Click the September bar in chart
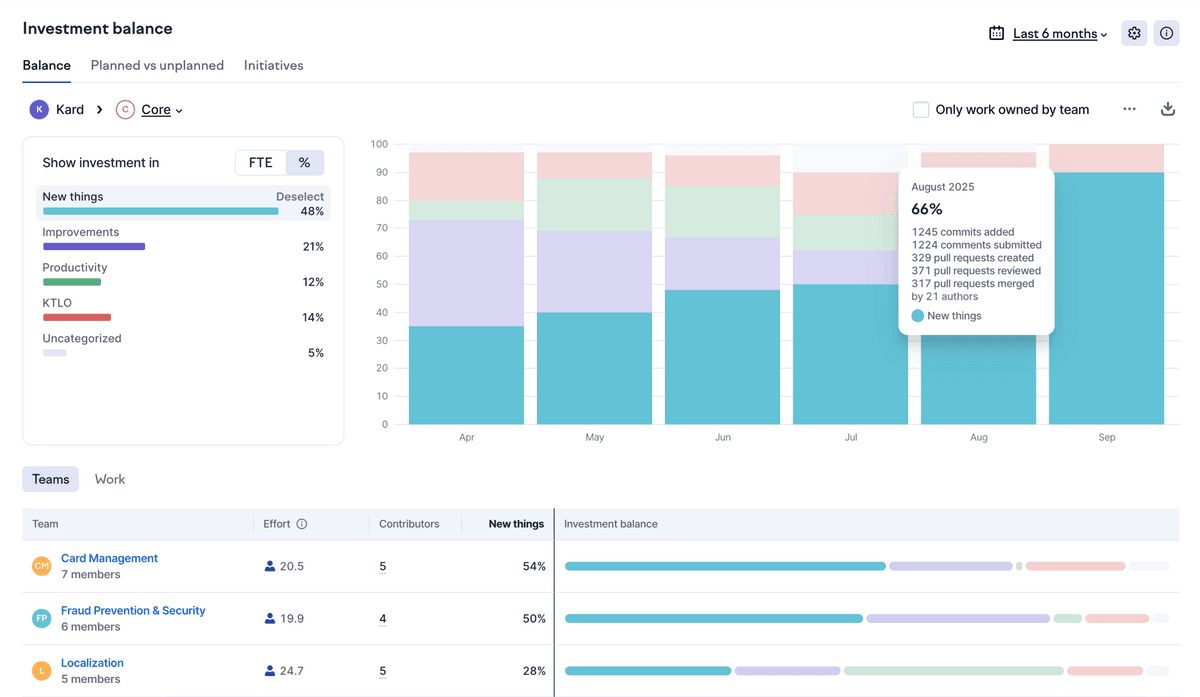This screenshot has height=697, width=1200. pos(1106,300)
